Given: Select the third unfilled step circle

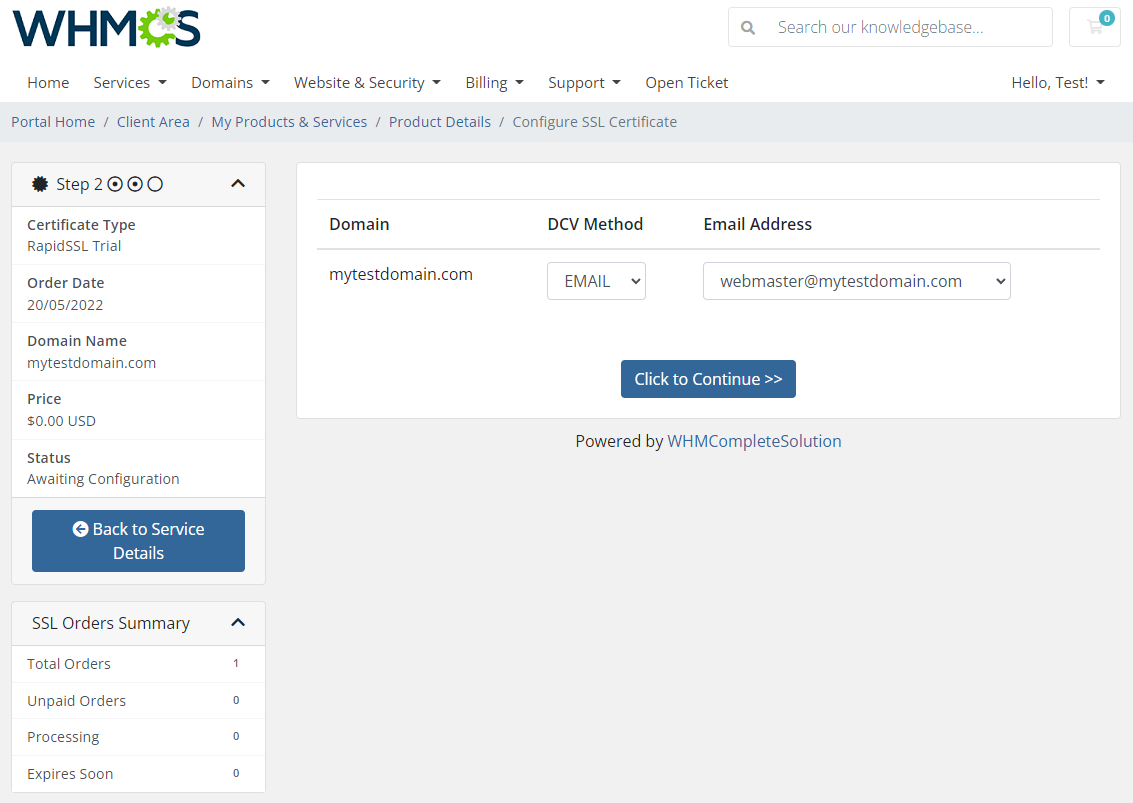Looking at the screenshot, I should click(x=156, y=184).
